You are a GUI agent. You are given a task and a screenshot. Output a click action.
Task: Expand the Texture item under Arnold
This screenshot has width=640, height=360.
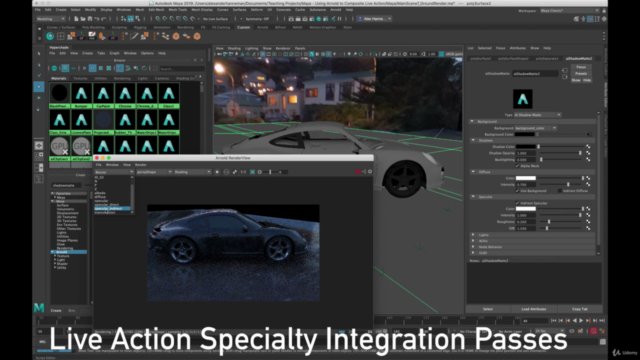coord(55,256)
